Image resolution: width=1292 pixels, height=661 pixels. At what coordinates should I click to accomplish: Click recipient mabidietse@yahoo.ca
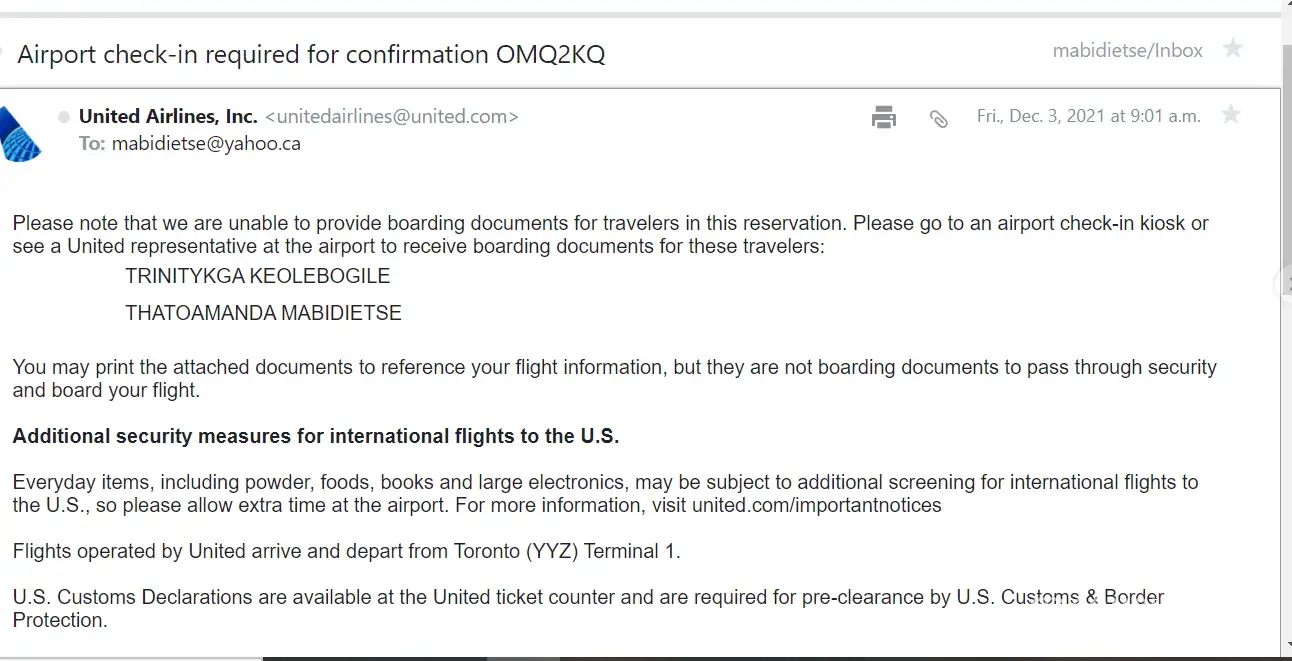point(206,143)
